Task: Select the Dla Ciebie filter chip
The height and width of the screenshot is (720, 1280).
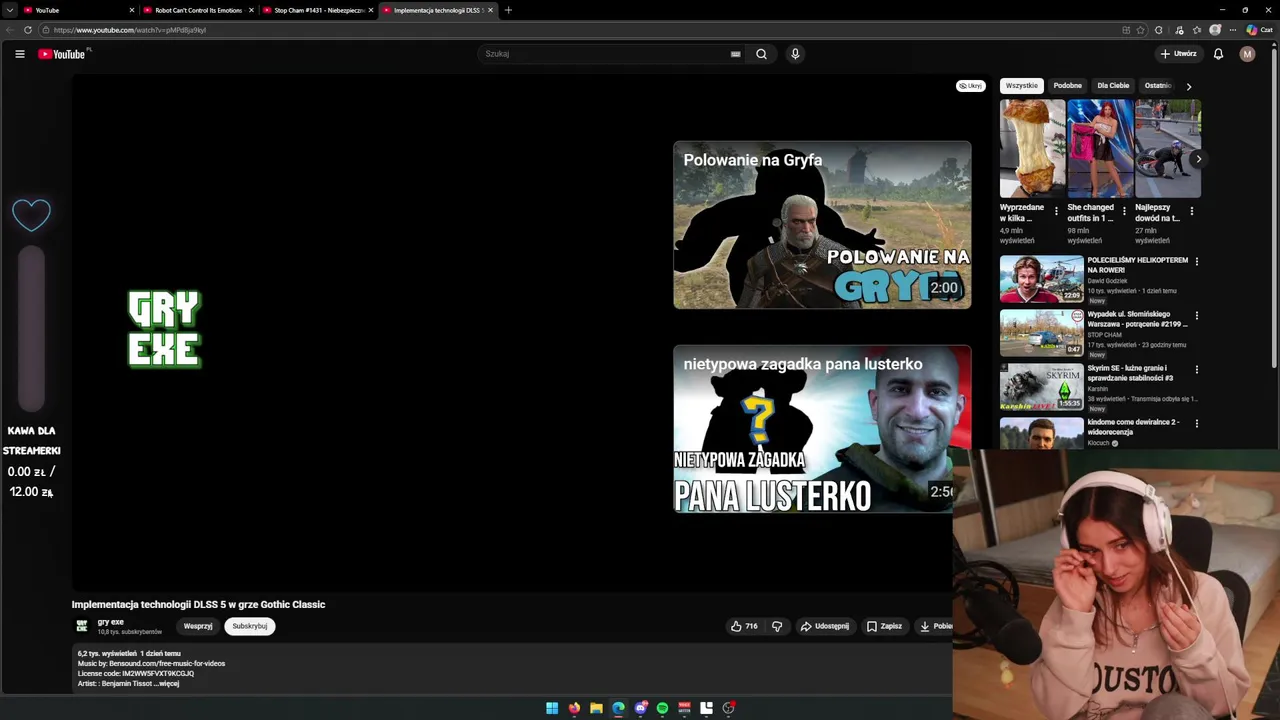Action: click(1113, 86)
